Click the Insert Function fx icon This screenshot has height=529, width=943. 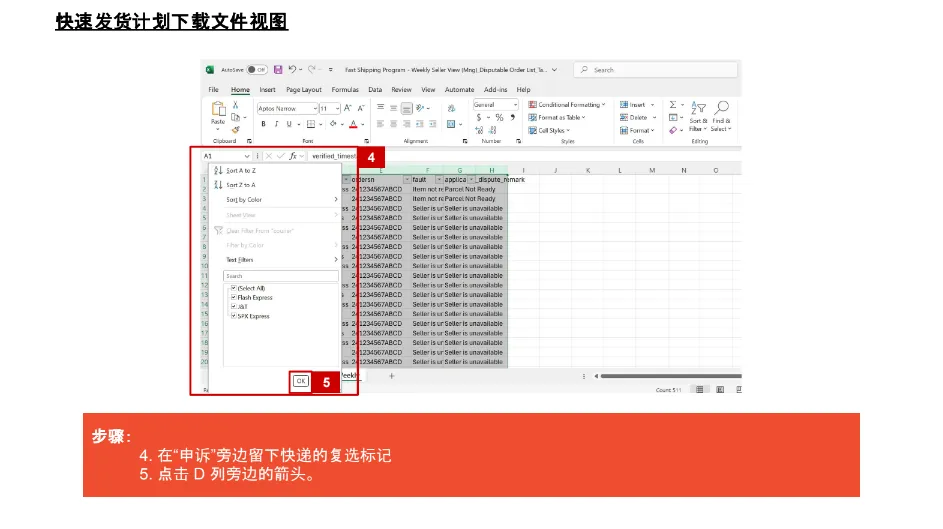click(x=293, y=156)
